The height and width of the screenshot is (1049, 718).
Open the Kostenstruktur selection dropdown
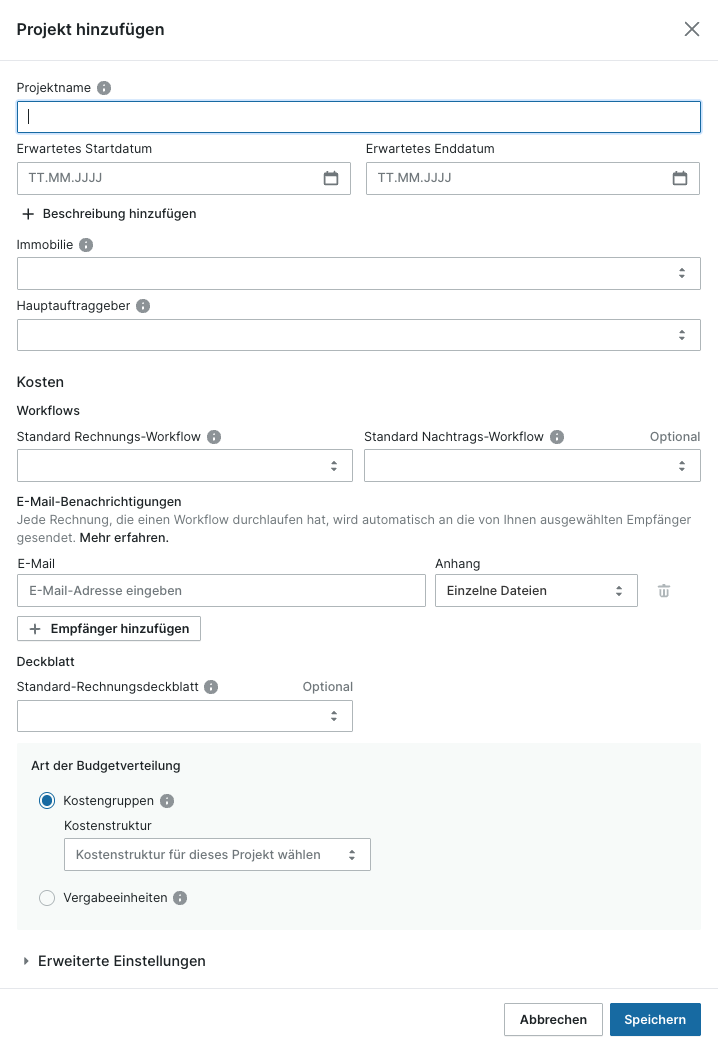216,855
